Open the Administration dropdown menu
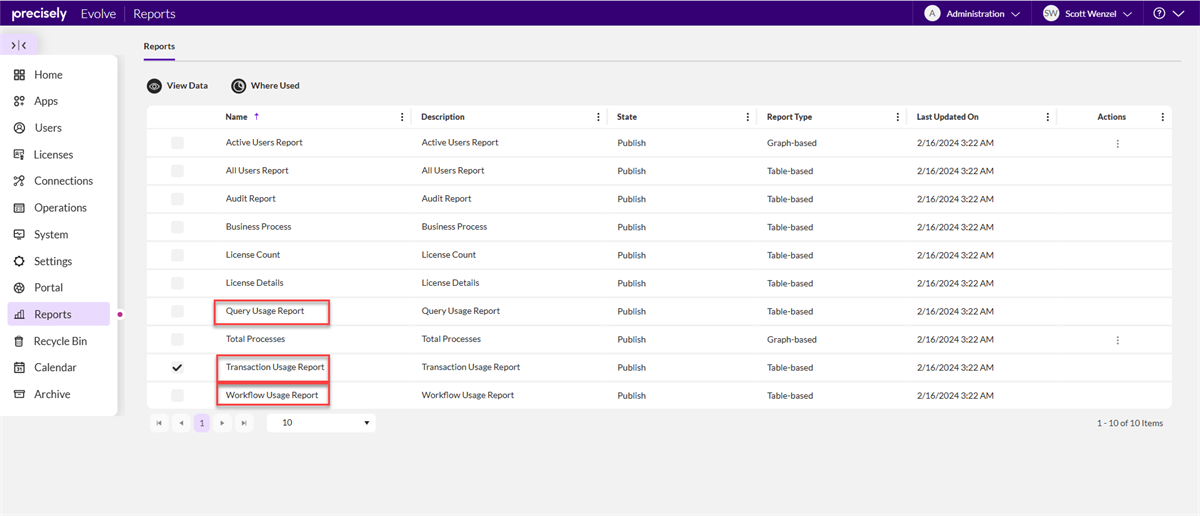Viewport: 1200px width, 516px height. click(973, 14)
